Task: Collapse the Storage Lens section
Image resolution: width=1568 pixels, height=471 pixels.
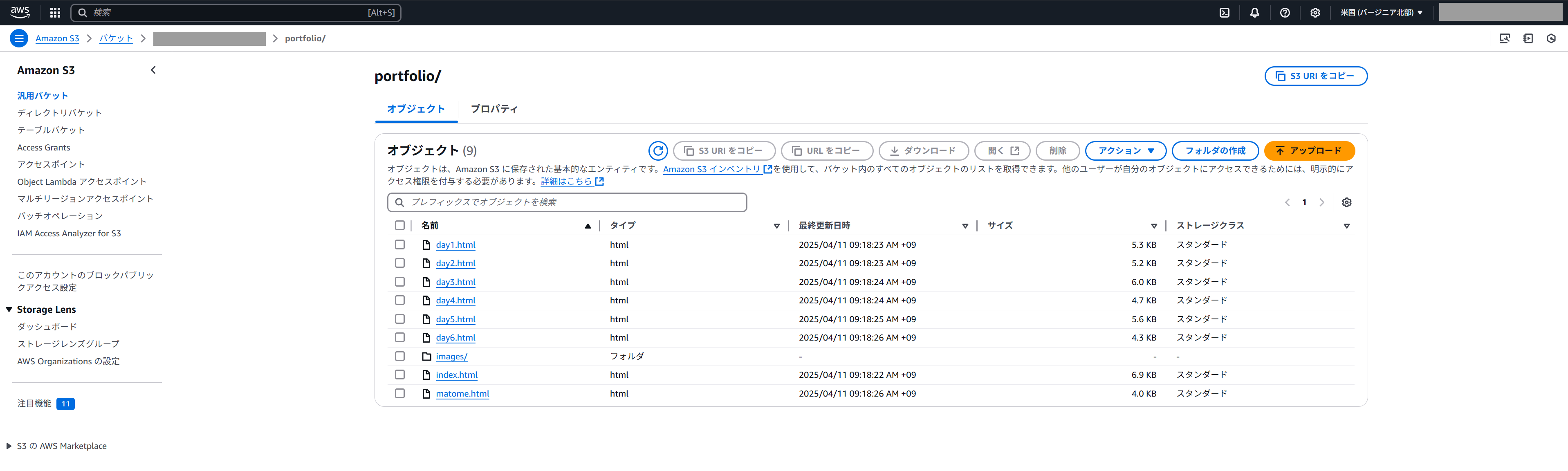Action: tap(9, 310)
